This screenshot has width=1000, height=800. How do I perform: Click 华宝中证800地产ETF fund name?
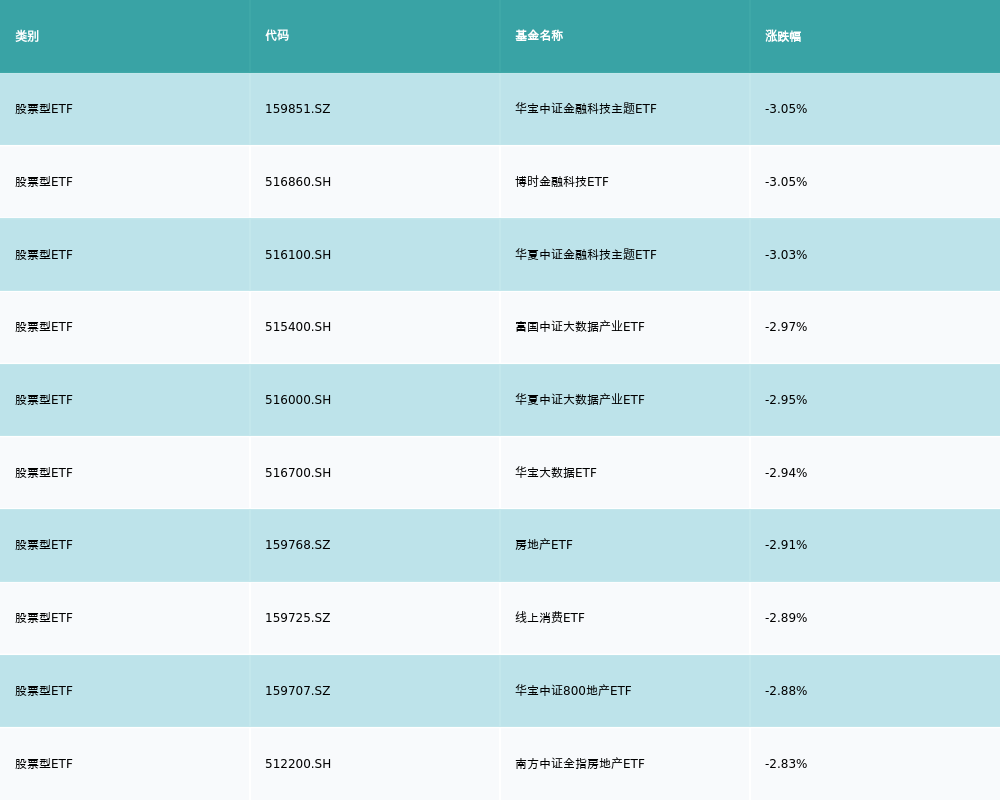tap(573, 691)
